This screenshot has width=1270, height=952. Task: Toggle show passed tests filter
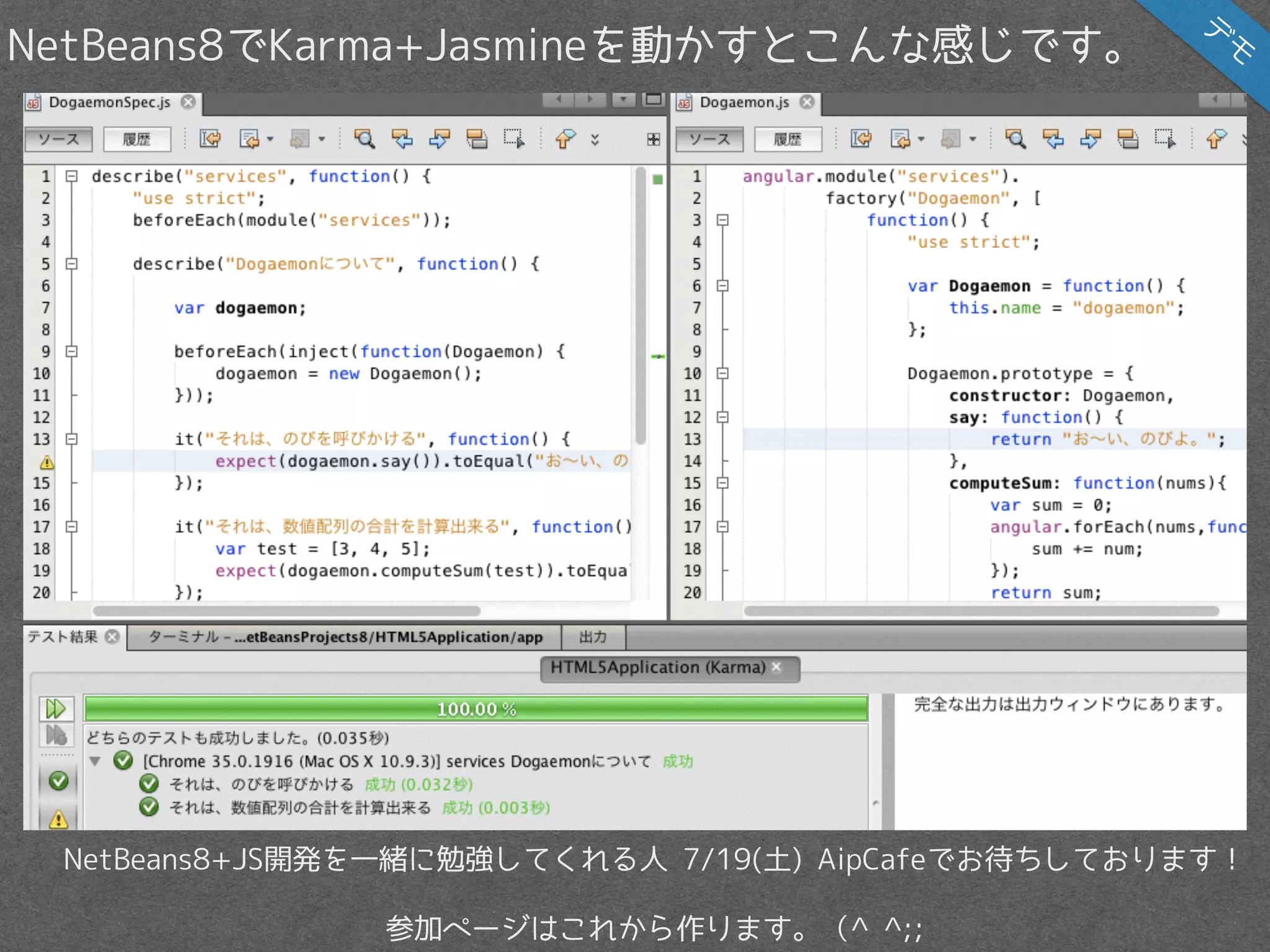[x=58, y=781]
